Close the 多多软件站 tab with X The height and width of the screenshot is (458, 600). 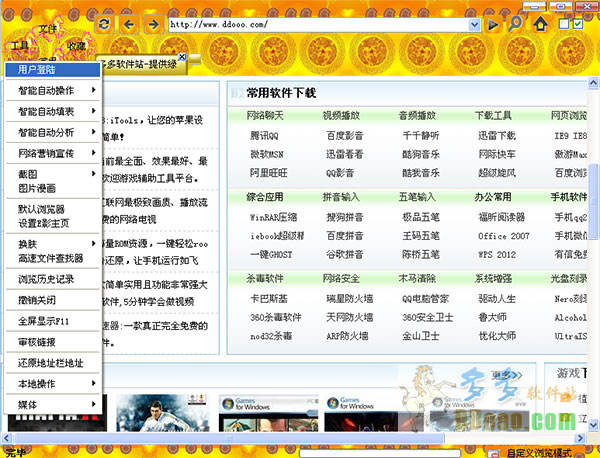183,57
